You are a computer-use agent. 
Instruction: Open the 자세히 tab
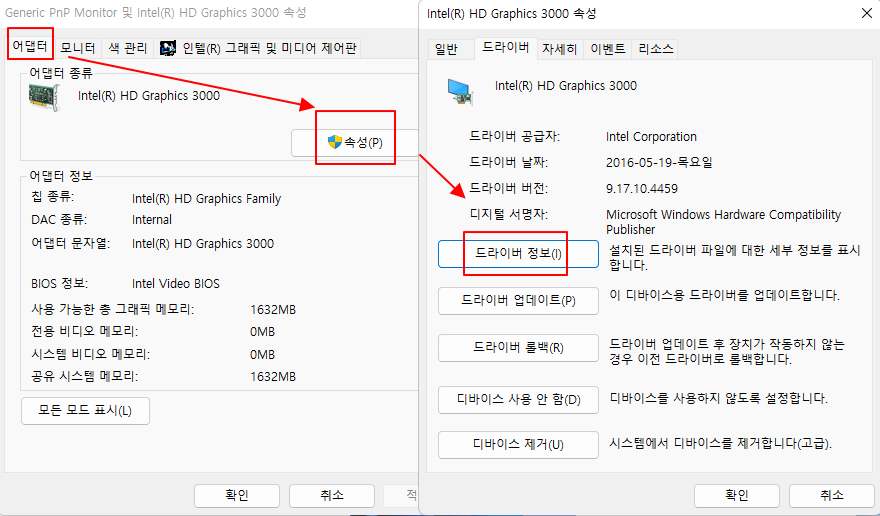pos(560,49)
